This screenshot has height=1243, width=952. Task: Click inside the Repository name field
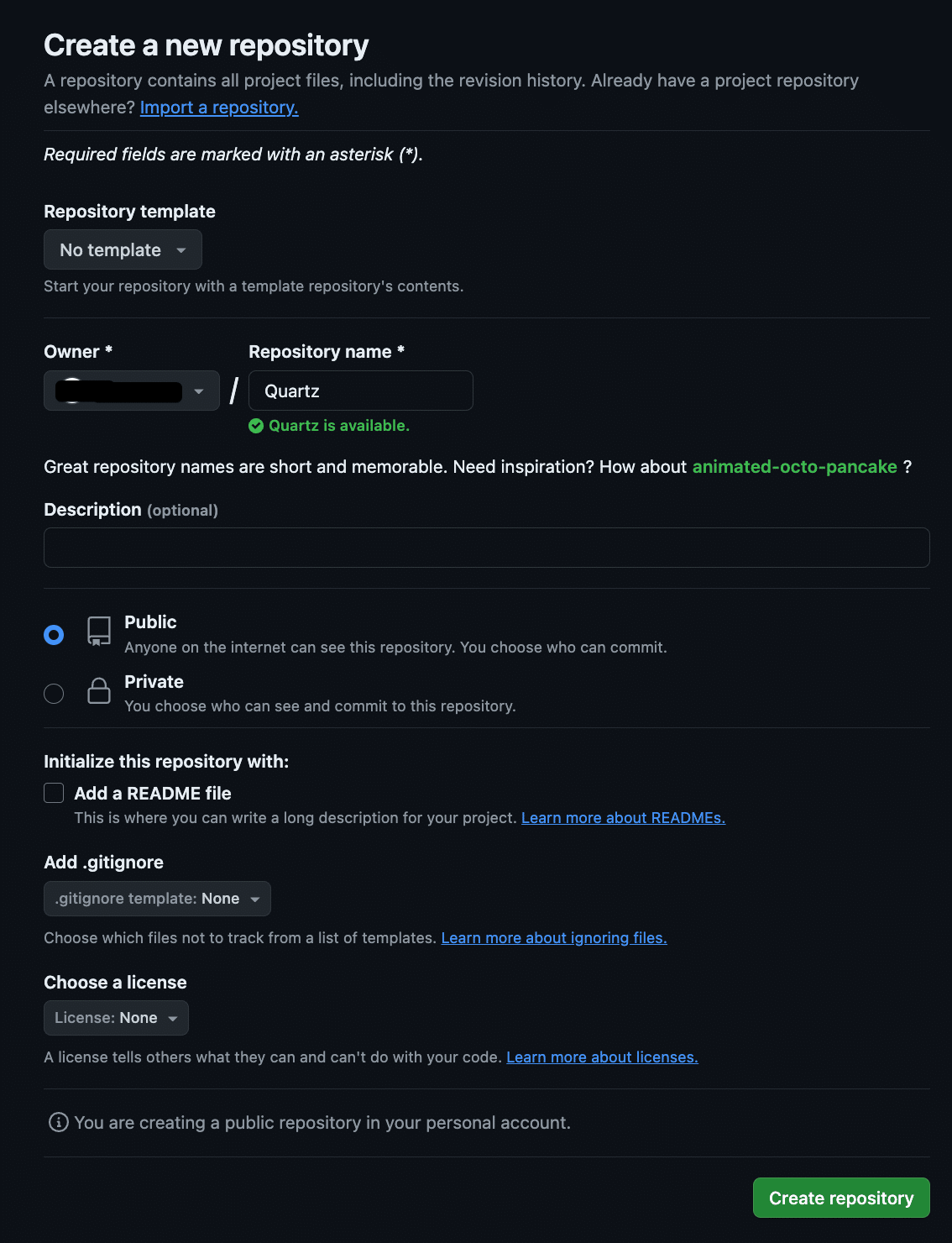360,390
